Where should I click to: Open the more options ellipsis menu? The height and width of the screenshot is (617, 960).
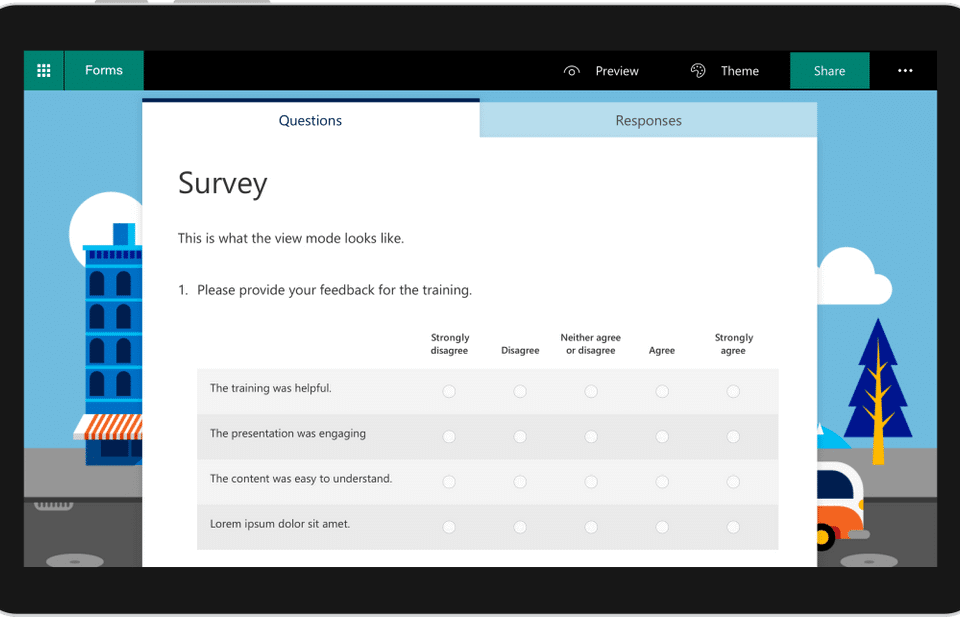click(x=905, y=71)
